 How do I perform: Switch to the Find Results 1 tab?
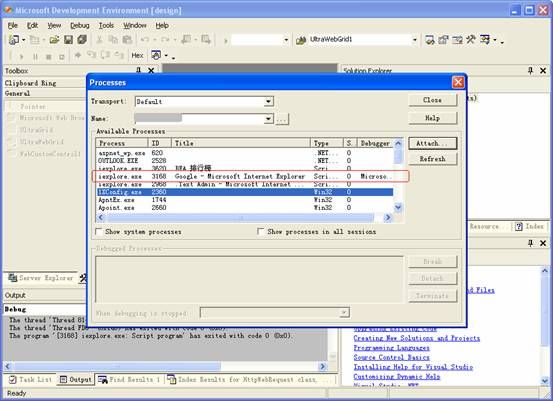(129, 379)
